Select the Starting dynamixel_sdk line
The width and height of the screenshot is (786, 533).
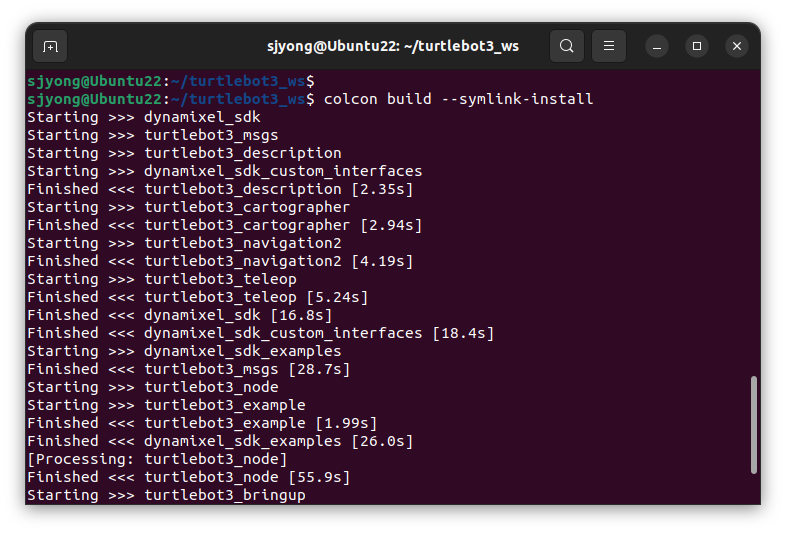pos(144,117)
